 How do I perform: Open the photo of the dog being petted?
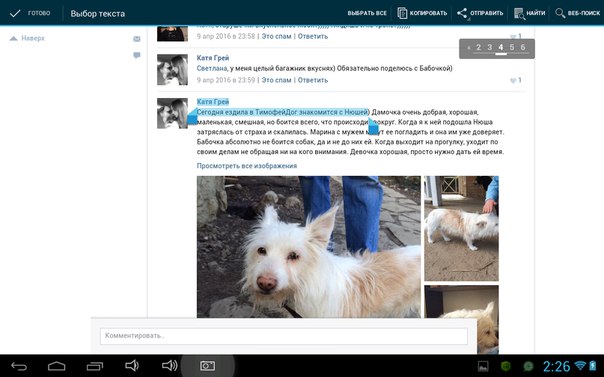461,228
